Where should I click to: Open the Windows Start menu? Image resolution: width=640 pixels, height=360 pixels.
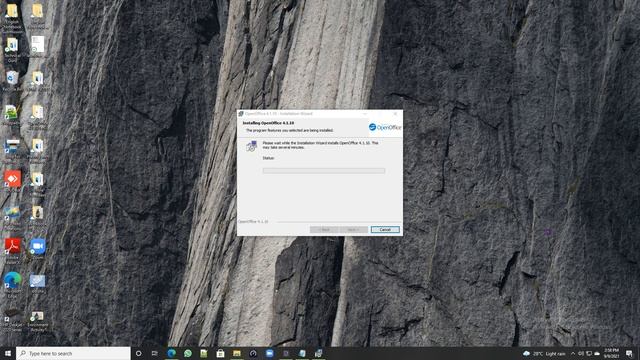tap(7, 353)
